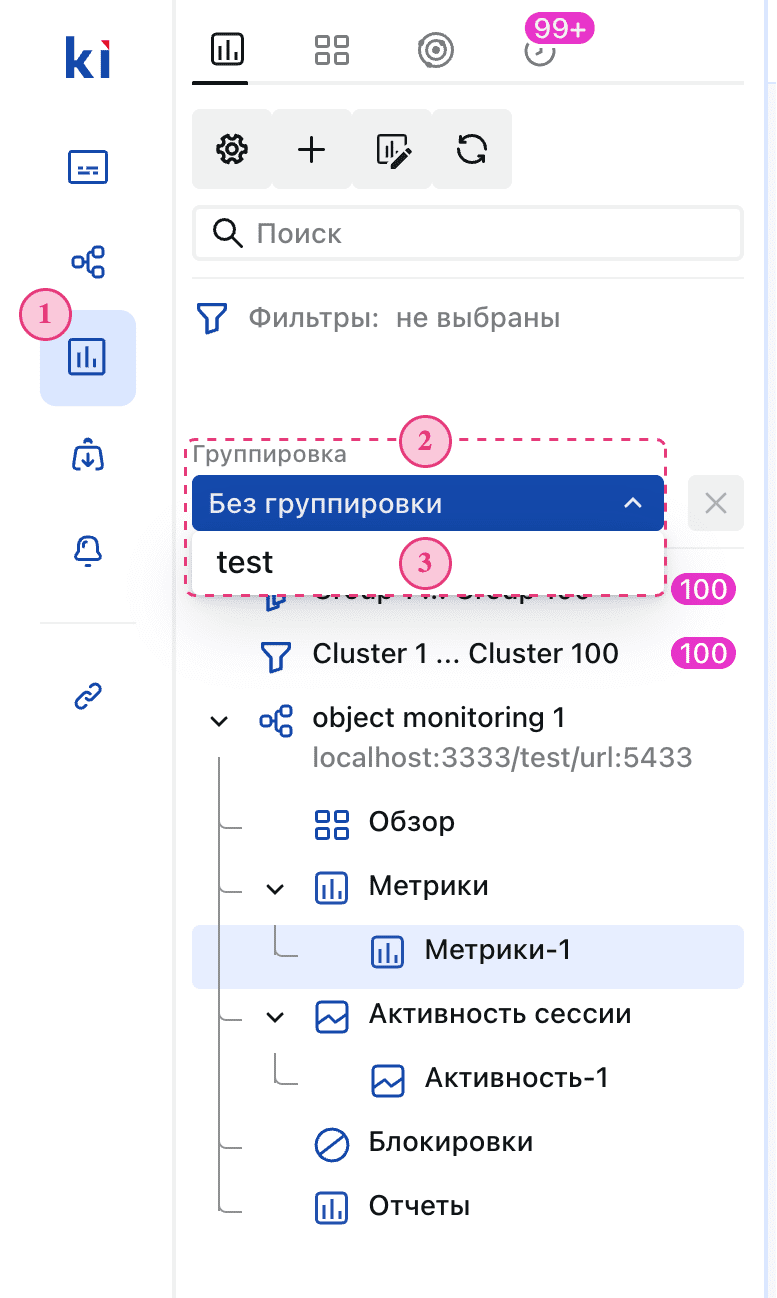Open the tab showing 99+ badge
Screen dimensions: 777x1298
click(x=540, y=51)
